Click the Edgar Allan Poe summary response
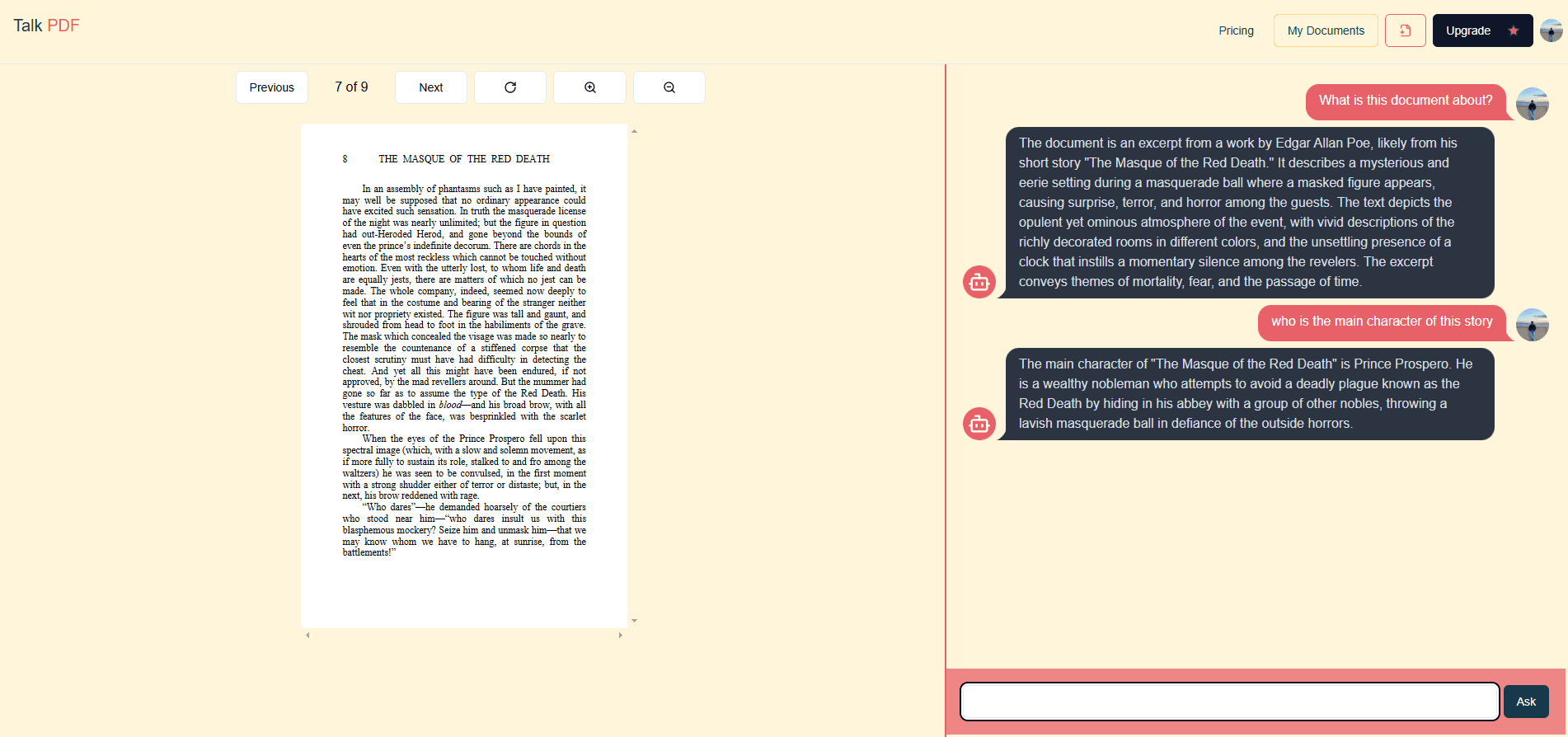 [1250, 213]
